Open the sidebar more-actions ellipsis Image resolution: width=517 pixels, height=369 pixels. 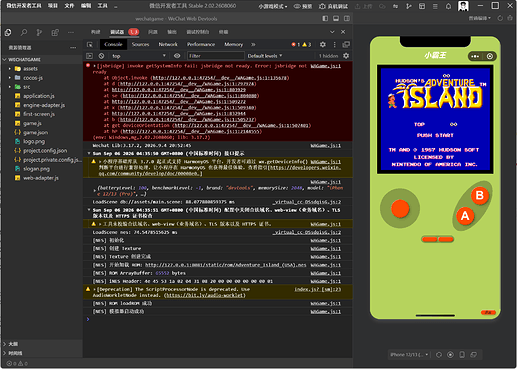(x=71, y=32)
